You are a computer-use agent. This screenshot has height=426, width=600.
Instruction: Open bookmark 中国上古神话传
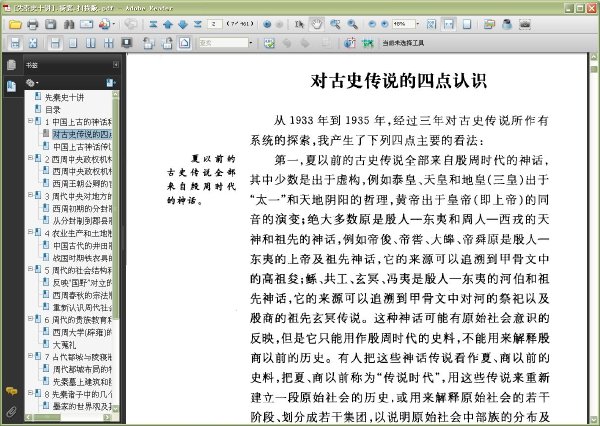(82, 147)
